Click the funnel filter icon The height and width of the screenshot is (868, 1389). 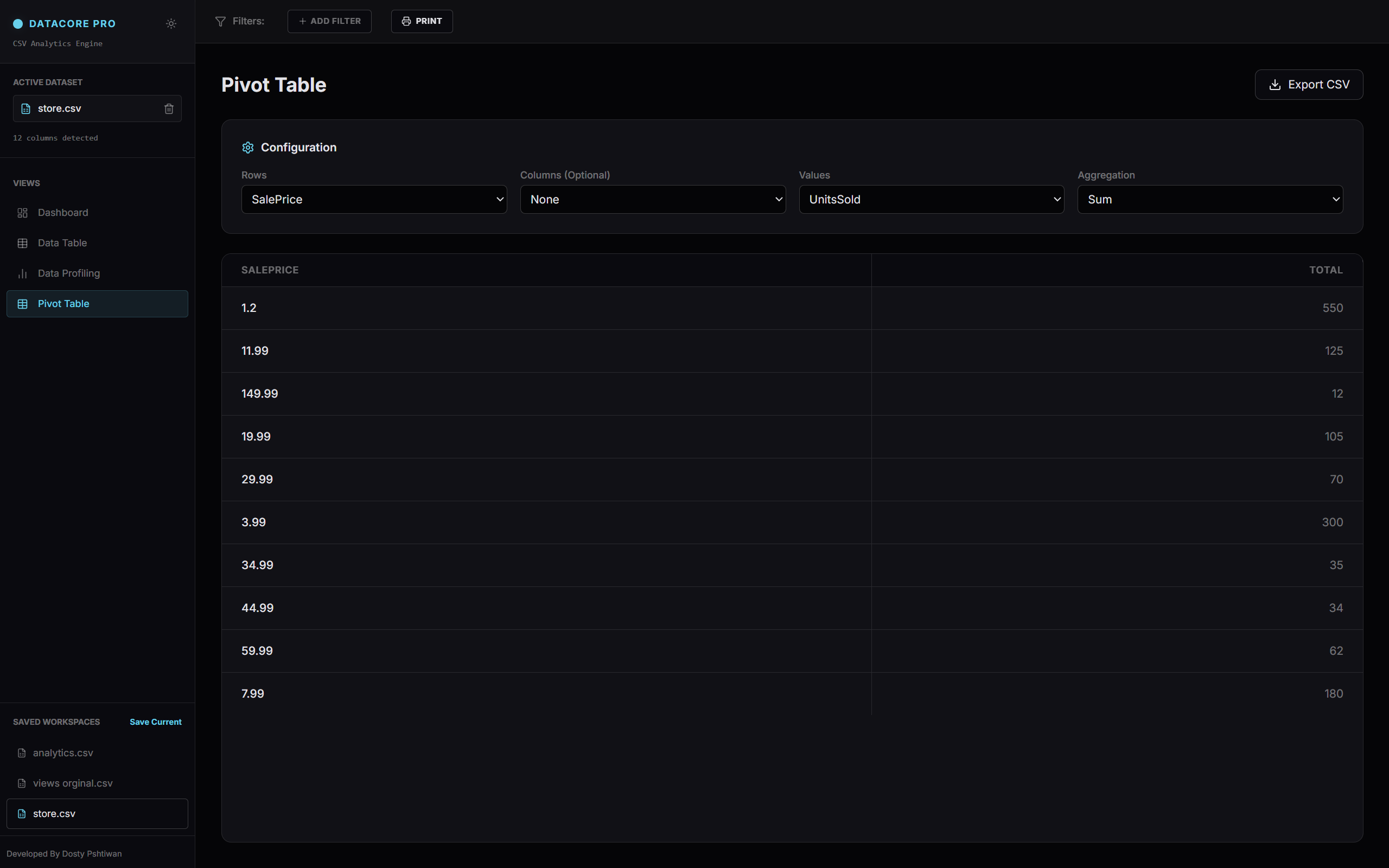tap(220, 21)
